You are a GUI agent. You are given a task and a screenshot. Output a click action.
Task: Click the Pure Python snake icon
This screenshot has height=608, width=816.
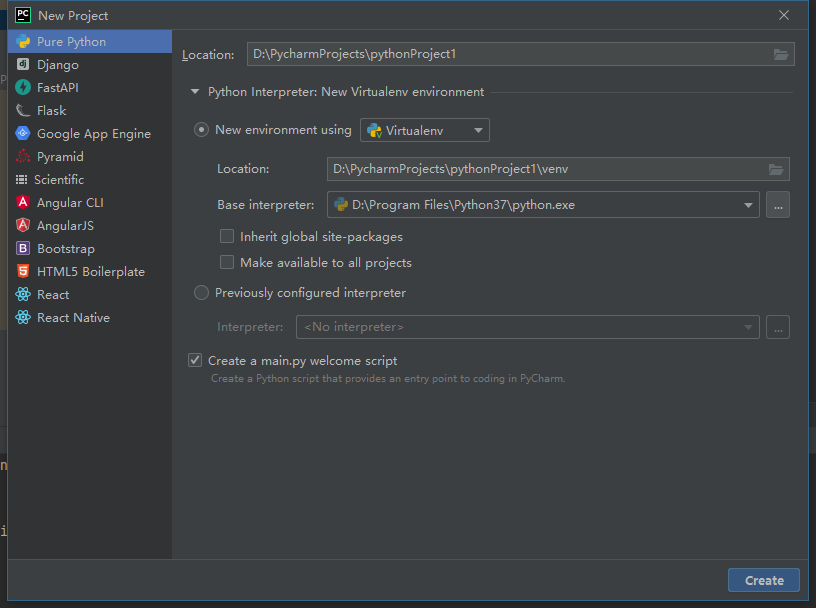click(23, 42)
